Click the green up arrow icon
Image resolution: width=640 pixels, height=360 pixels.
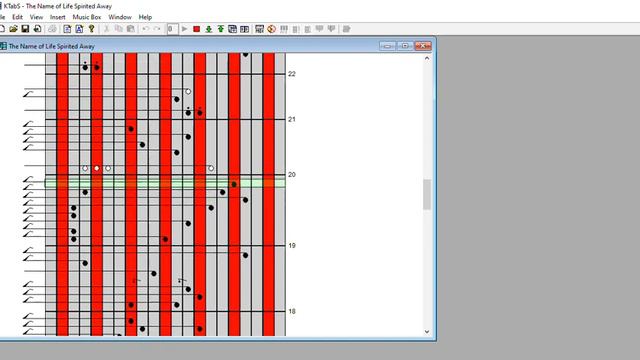click(220, 29)
